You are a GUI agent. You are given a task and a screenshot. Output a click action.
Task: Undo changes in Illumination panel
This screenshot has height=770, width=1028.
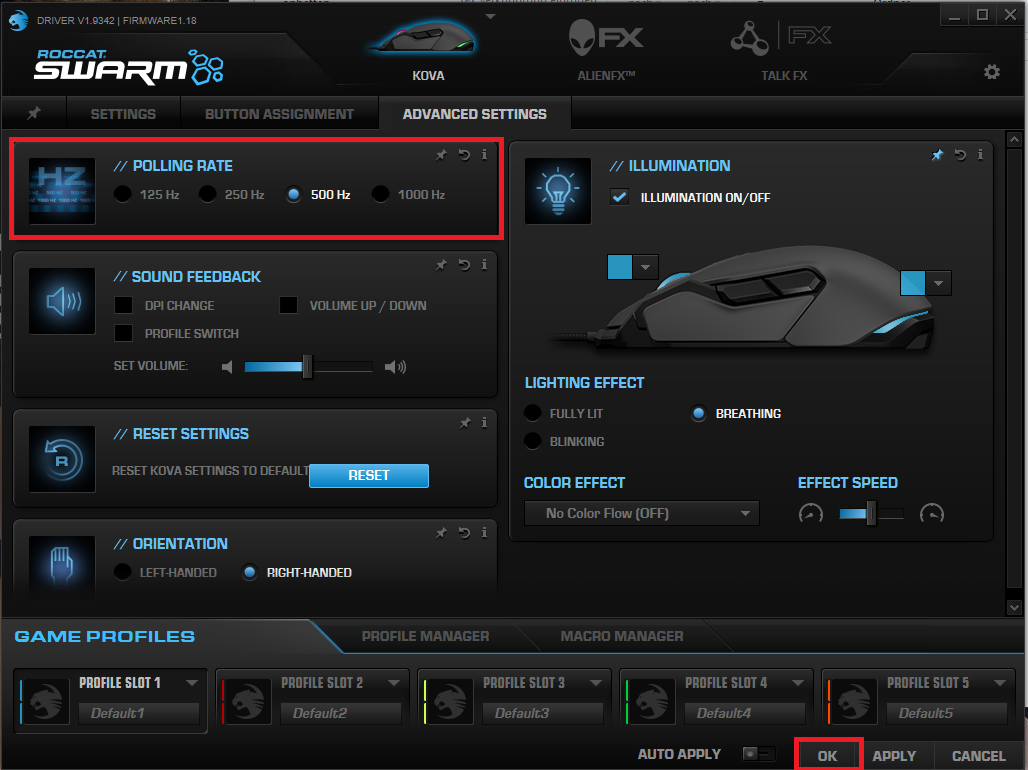(x=960, y=155)
